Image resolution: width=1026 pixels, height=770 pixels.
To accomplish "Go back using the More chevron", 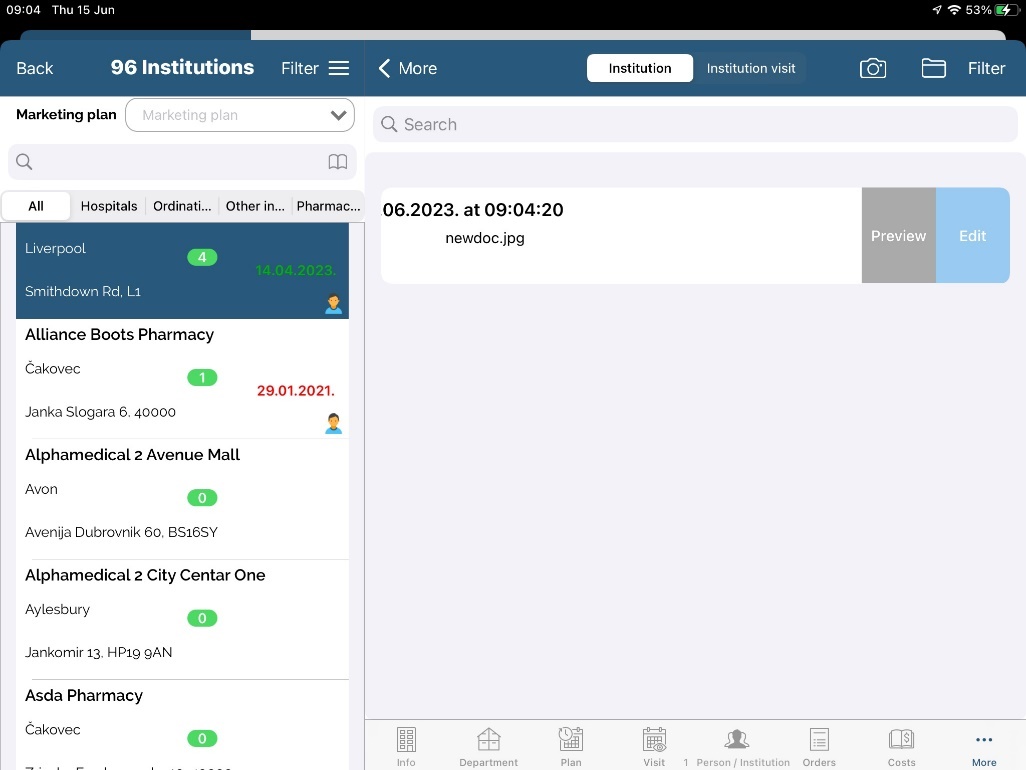I will coord(407,68).
